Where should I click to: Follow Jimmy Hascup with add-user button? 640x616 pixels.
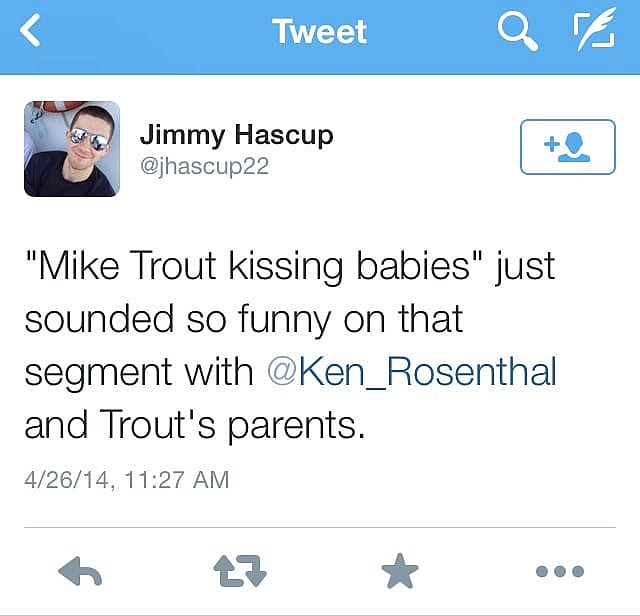click(x=567, y=147)
